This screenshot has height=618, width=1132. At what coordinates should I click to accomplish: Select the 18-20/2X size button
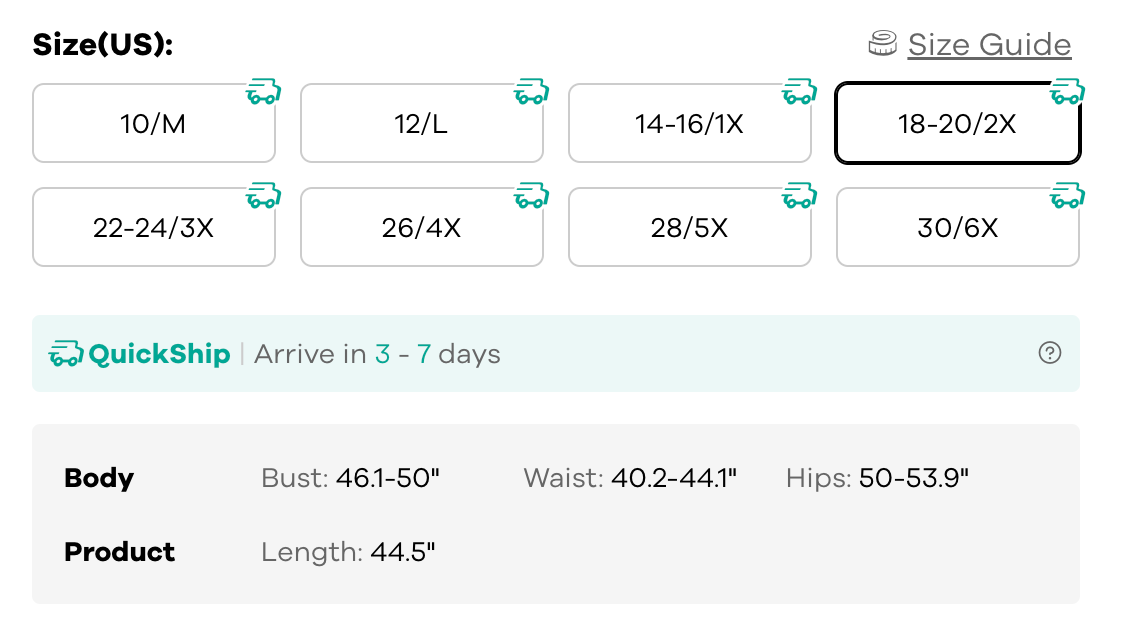957,124
